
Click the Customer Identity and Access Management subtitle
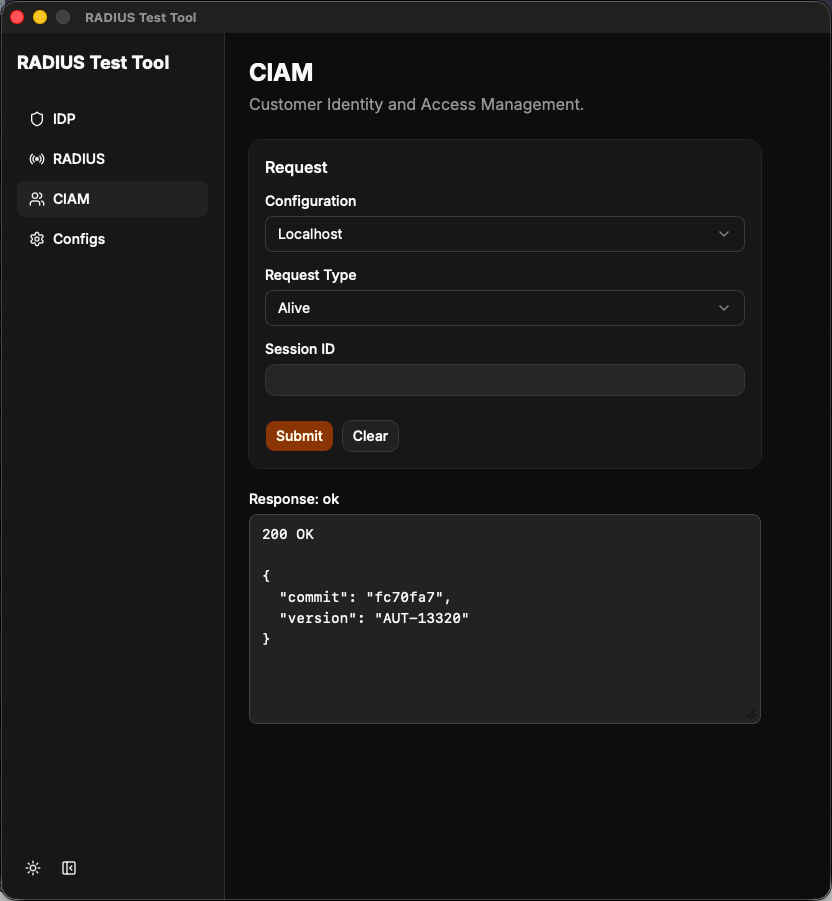tap(416, 105)
